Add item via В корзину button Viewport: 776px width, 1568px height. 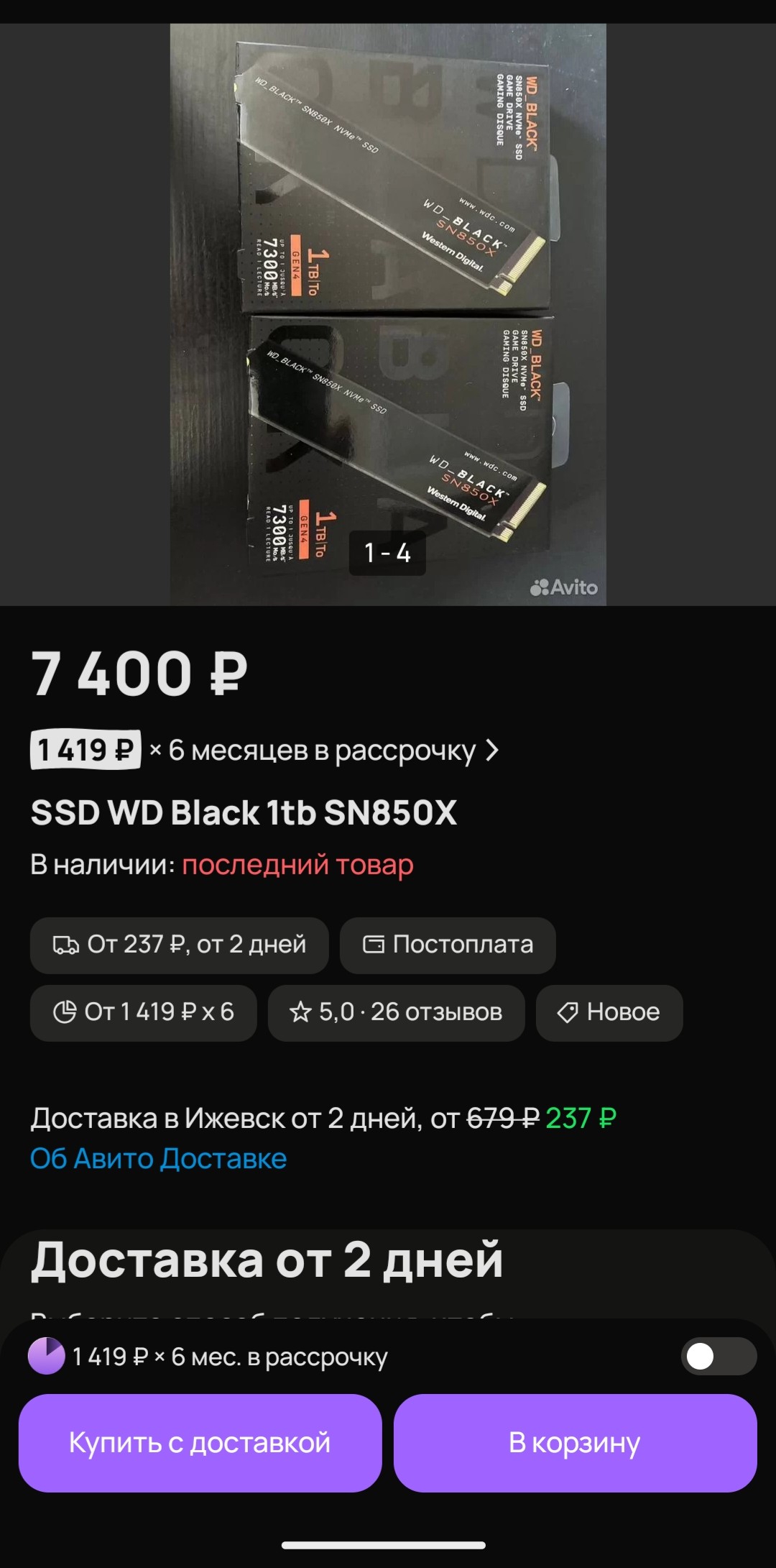575,1443
